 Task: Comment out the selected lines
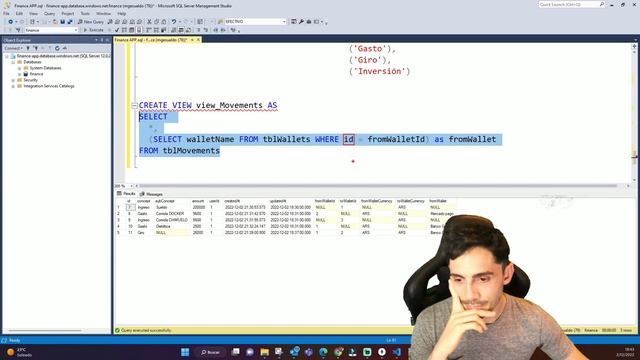pos(198,30)
